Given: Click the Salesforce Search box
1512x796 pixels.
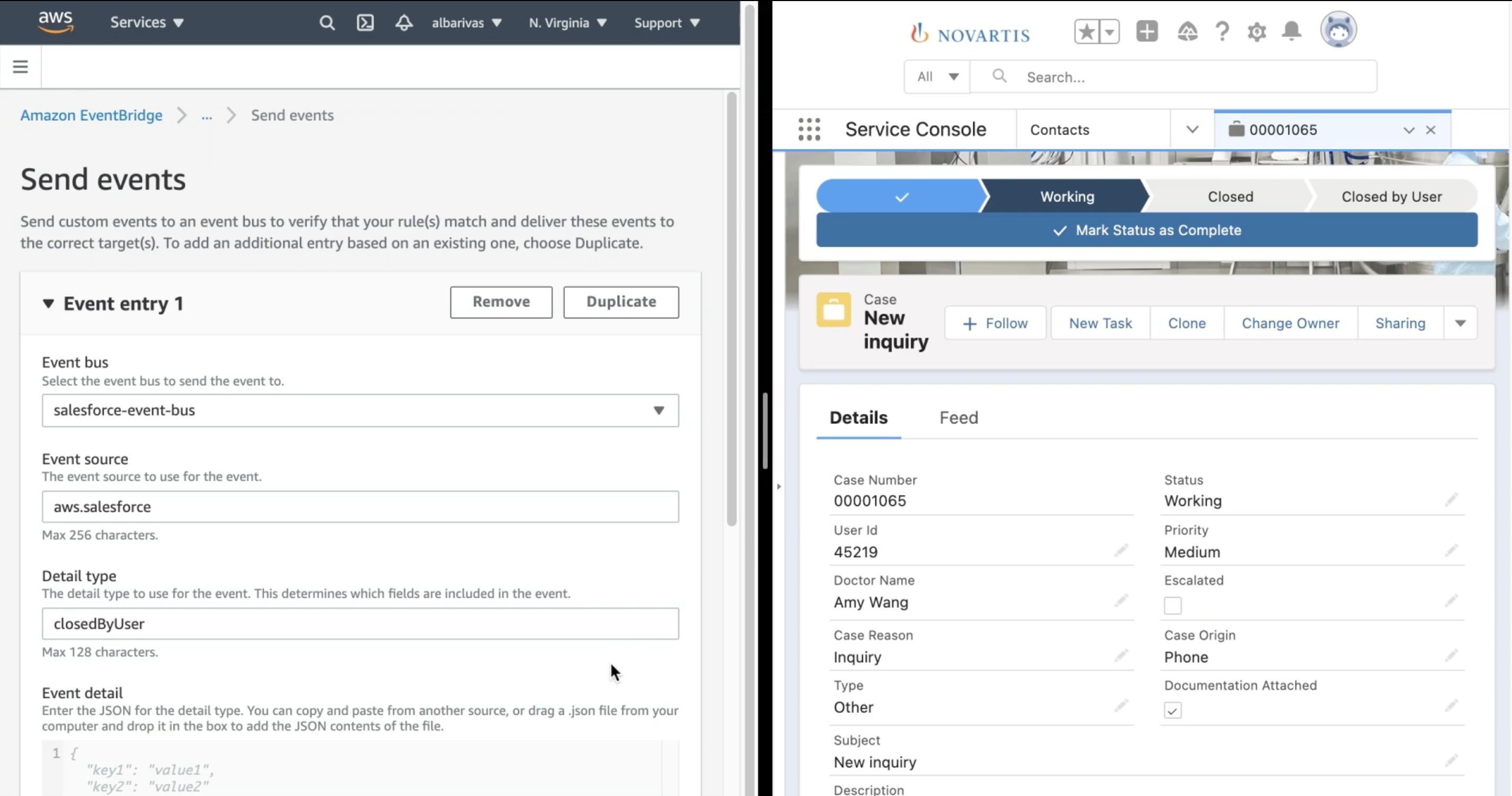Looking at the screenshot, I should (x=1173, y=76).
